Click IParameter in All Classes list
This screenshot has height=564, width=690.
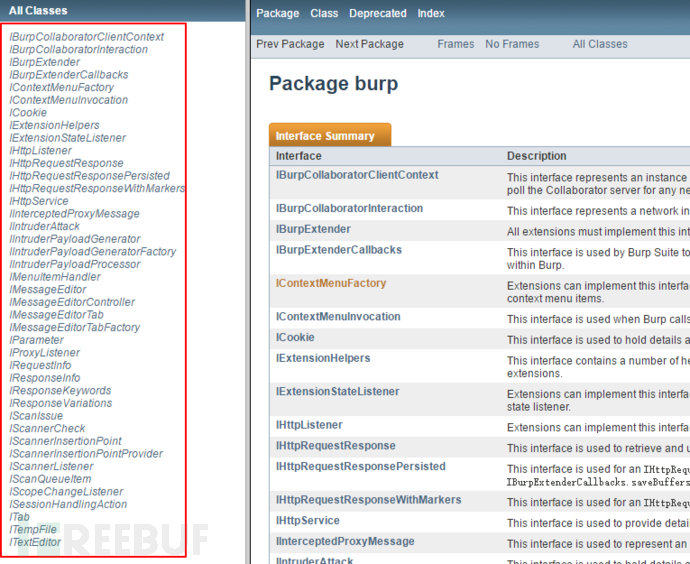[x=36, y=341]
